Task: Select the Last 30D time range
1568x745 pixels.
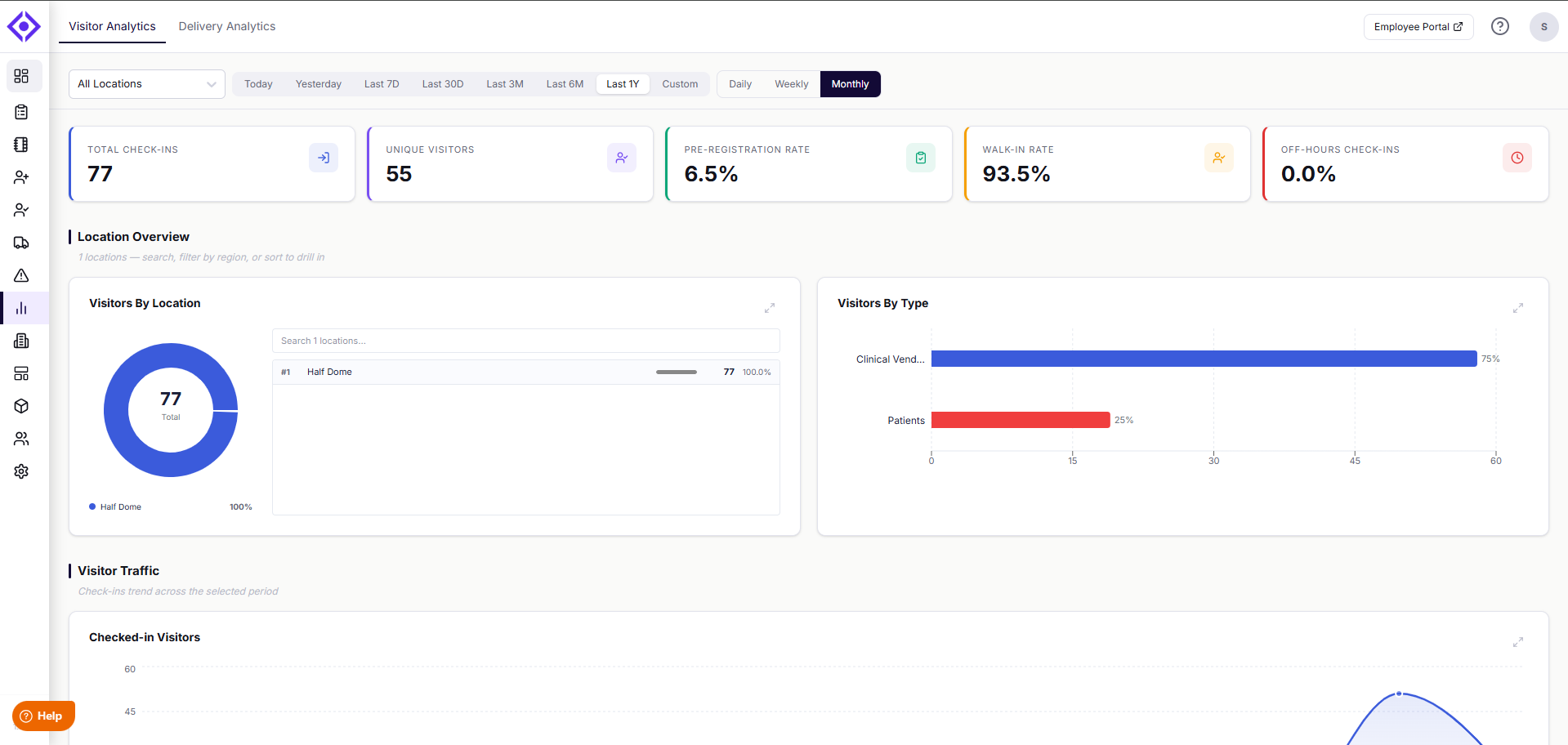Action: click(443, 84)
